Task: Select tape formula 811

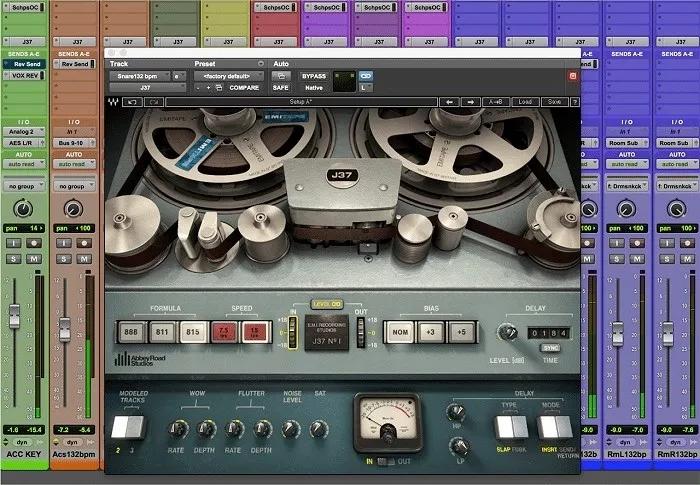Action: coord(162,332)
